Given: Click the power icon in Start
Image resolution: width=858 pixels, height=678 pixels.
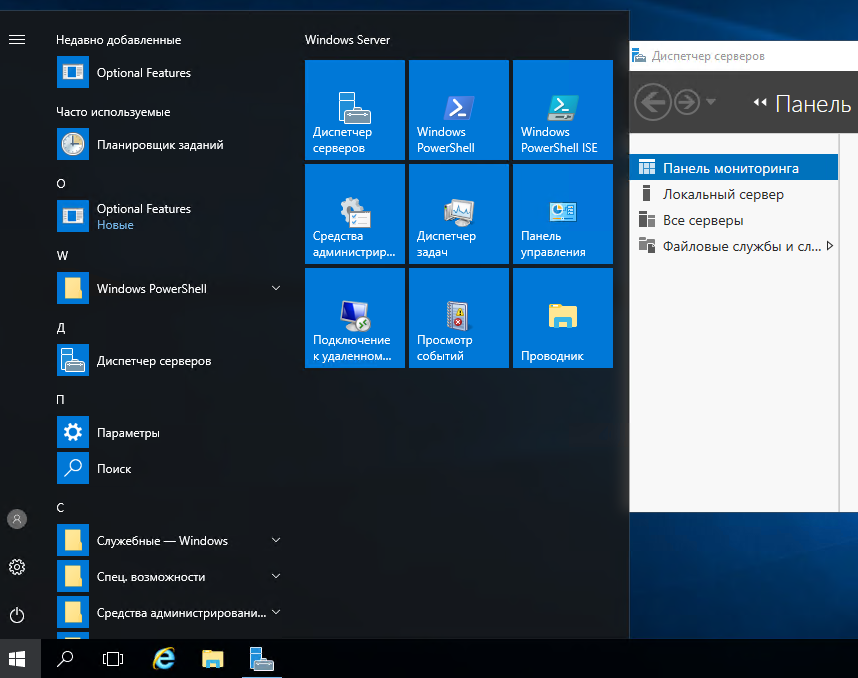Looking at the screenshot, I should 17,615.
